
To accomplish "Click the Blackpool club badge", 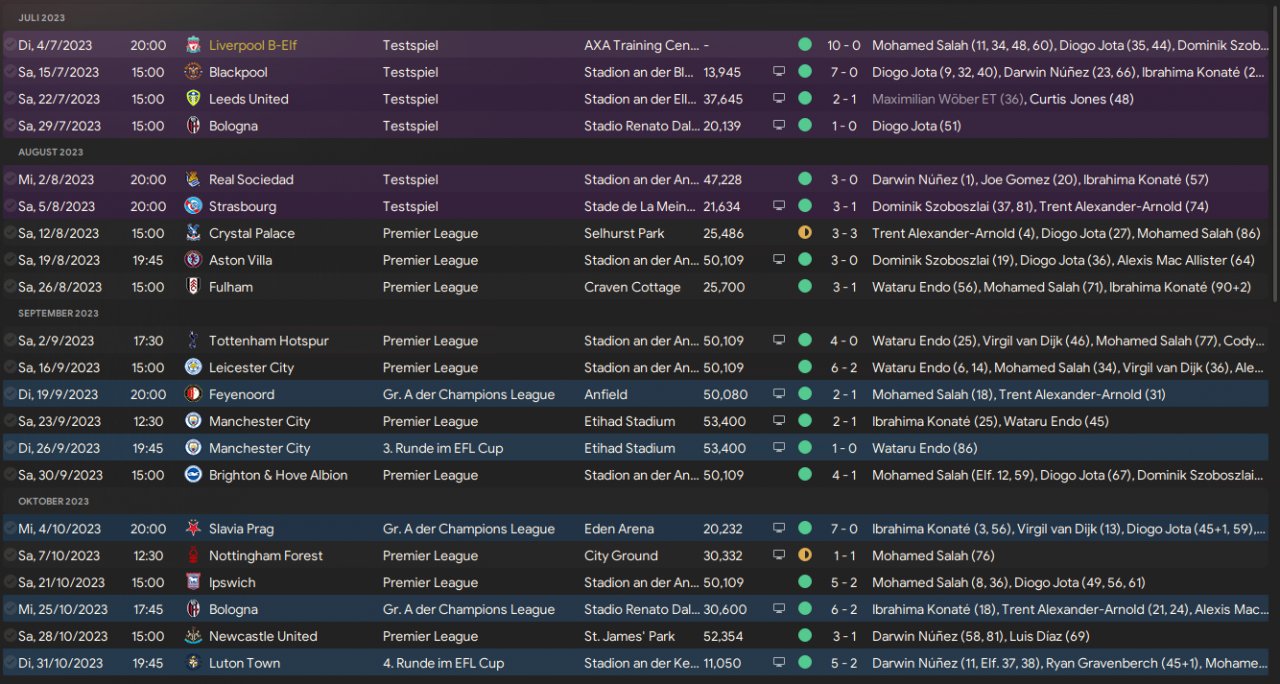I will [x=193, y=72].
